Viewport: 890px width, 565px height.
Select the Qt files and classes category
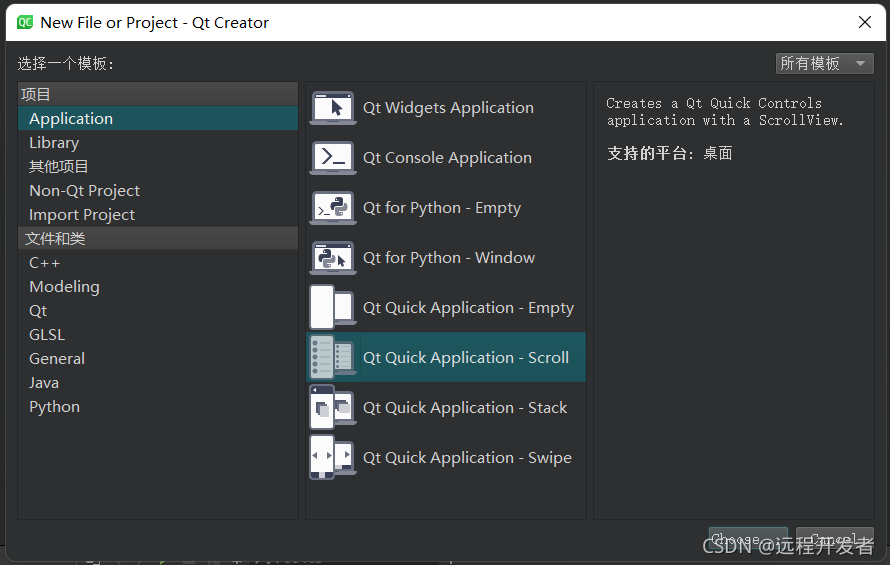tap(158, 311)
